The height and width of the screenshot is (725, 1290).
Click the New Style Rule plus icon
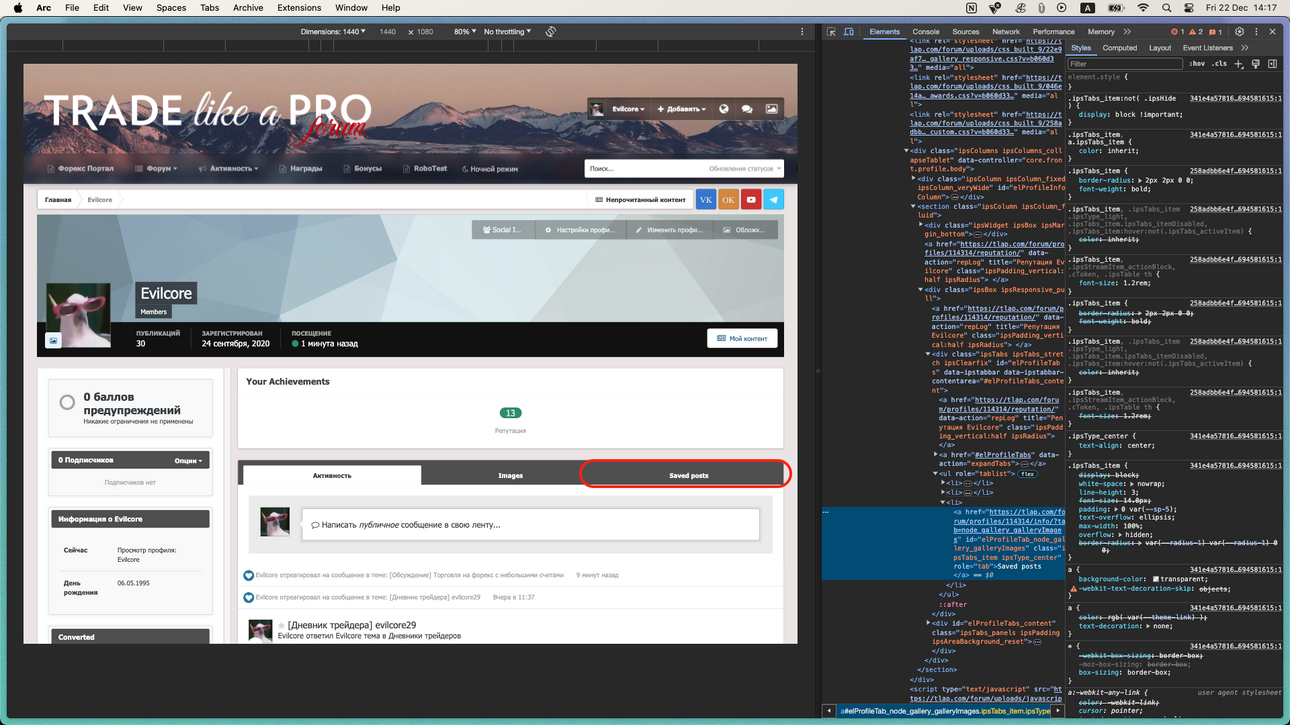1239,64
